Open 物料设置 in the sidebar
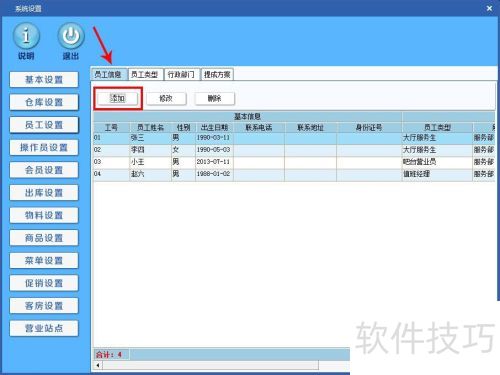500x375 pixels. point(44,215)
